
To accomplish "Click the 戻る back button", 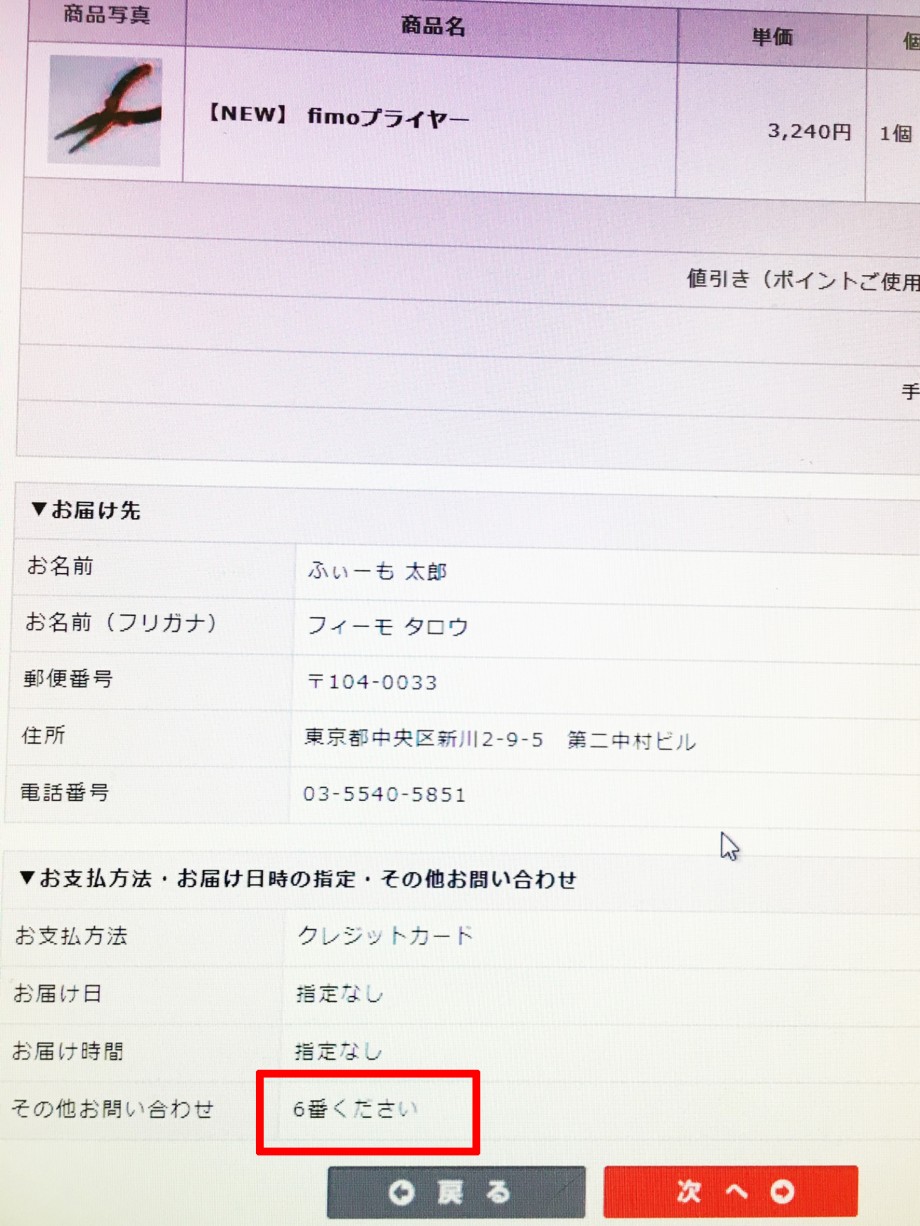I will [x=456, y=1192].
